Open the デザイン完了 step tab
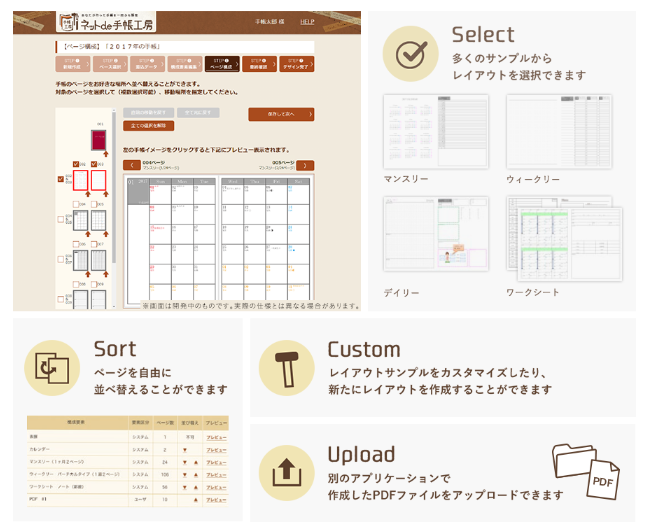 coord(296,63)
